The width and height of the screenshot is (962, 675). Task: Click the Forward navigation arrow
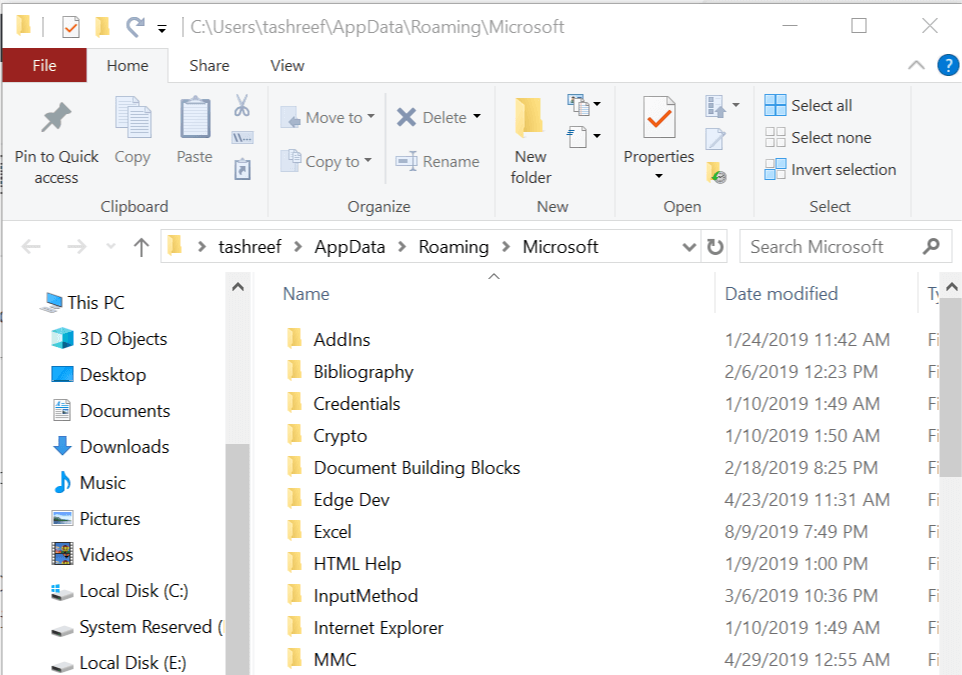pyautogui.click(x=77, y=247)
